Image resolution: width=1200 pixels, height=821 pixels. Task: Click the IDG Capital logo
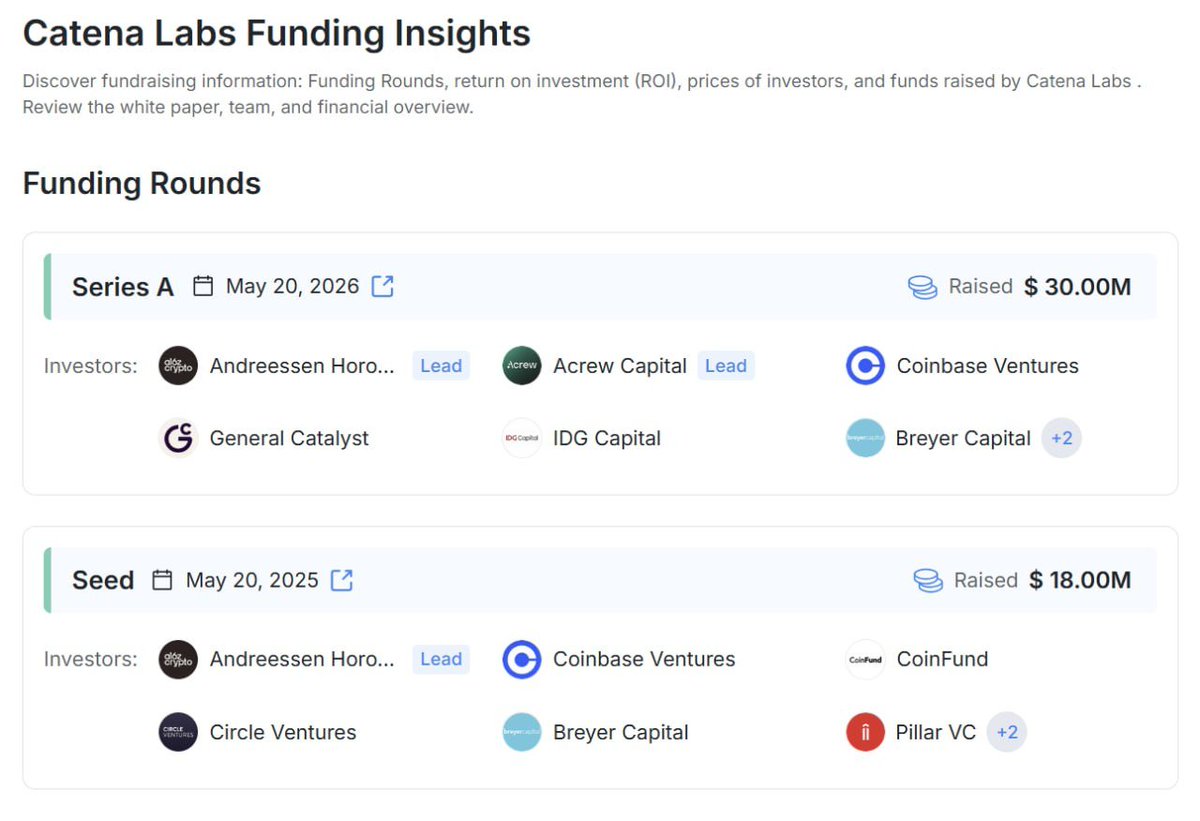point(522,438)
